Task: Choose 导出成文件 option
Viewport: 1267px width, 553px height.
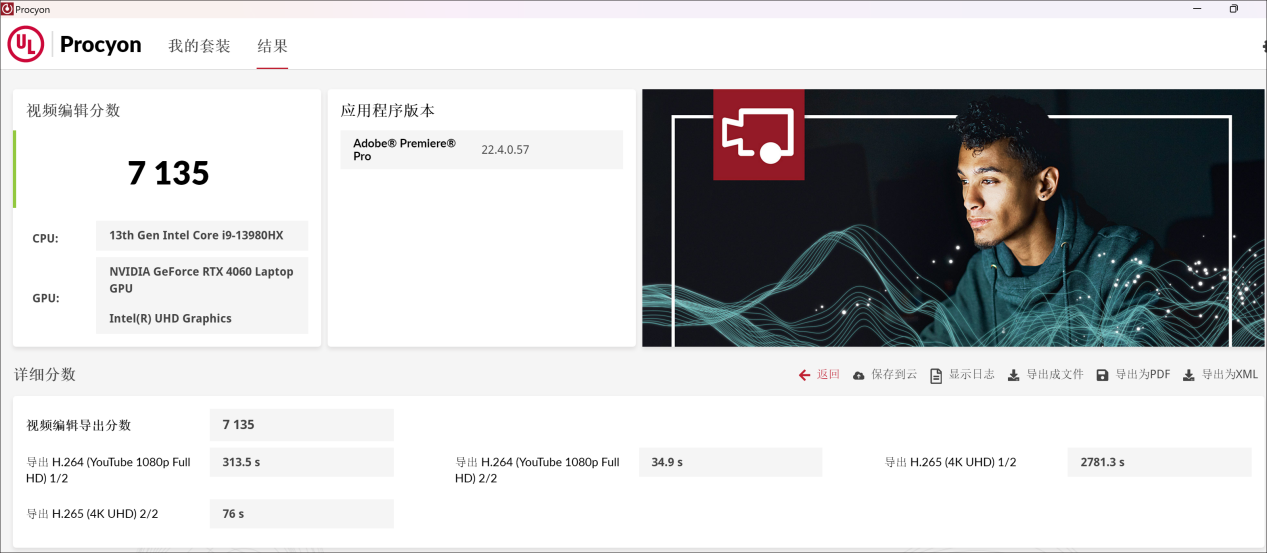Action: [x=1055, y=374]
